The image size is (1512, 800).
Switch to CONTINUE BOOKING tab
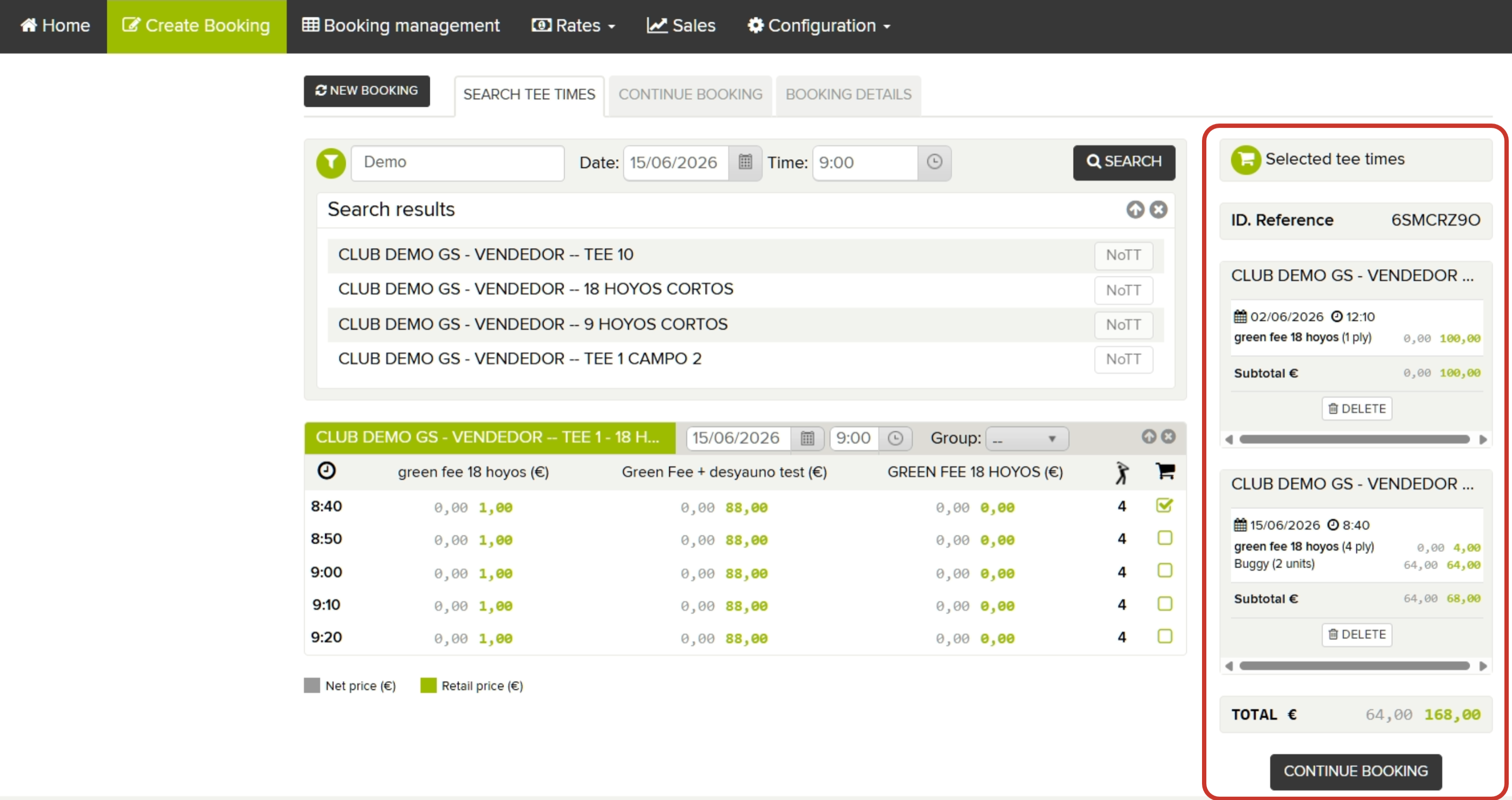pos(690,95)
